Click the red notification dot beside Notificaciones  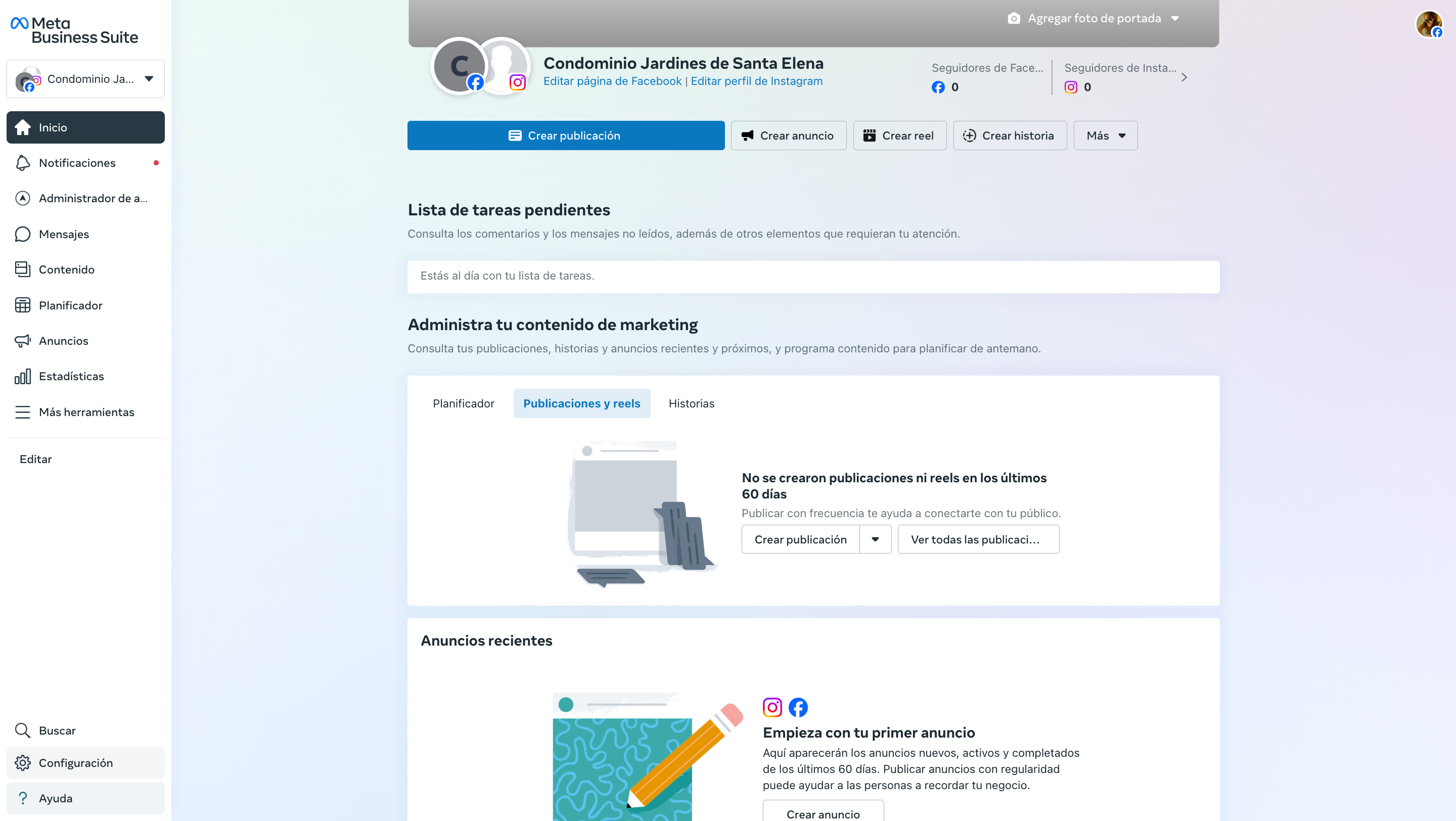point(156,163)
